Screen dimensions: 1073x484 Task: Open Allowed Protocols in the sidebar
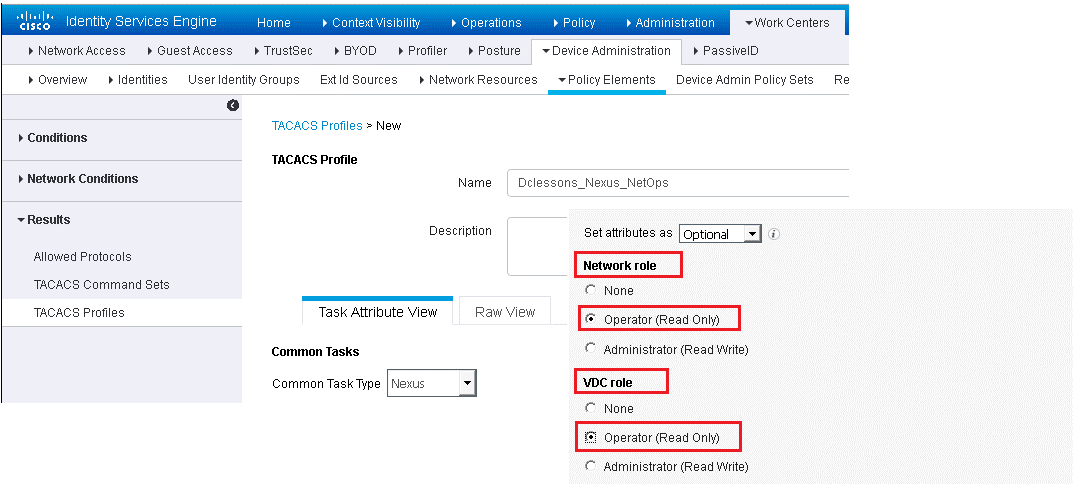click(x=82, y=257)
